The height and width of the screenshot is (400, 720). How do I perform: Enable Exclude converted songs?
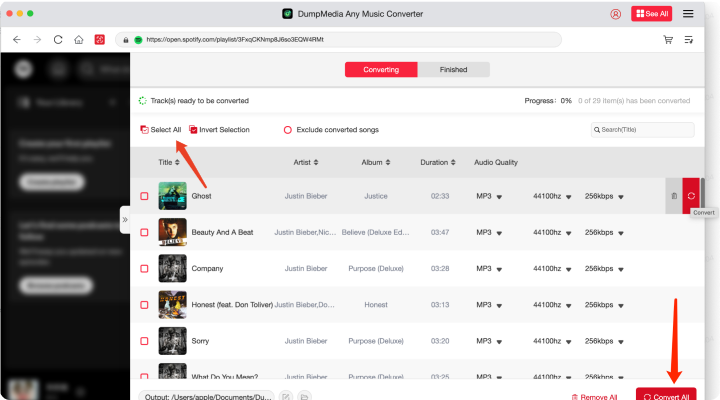coord(331,130)
